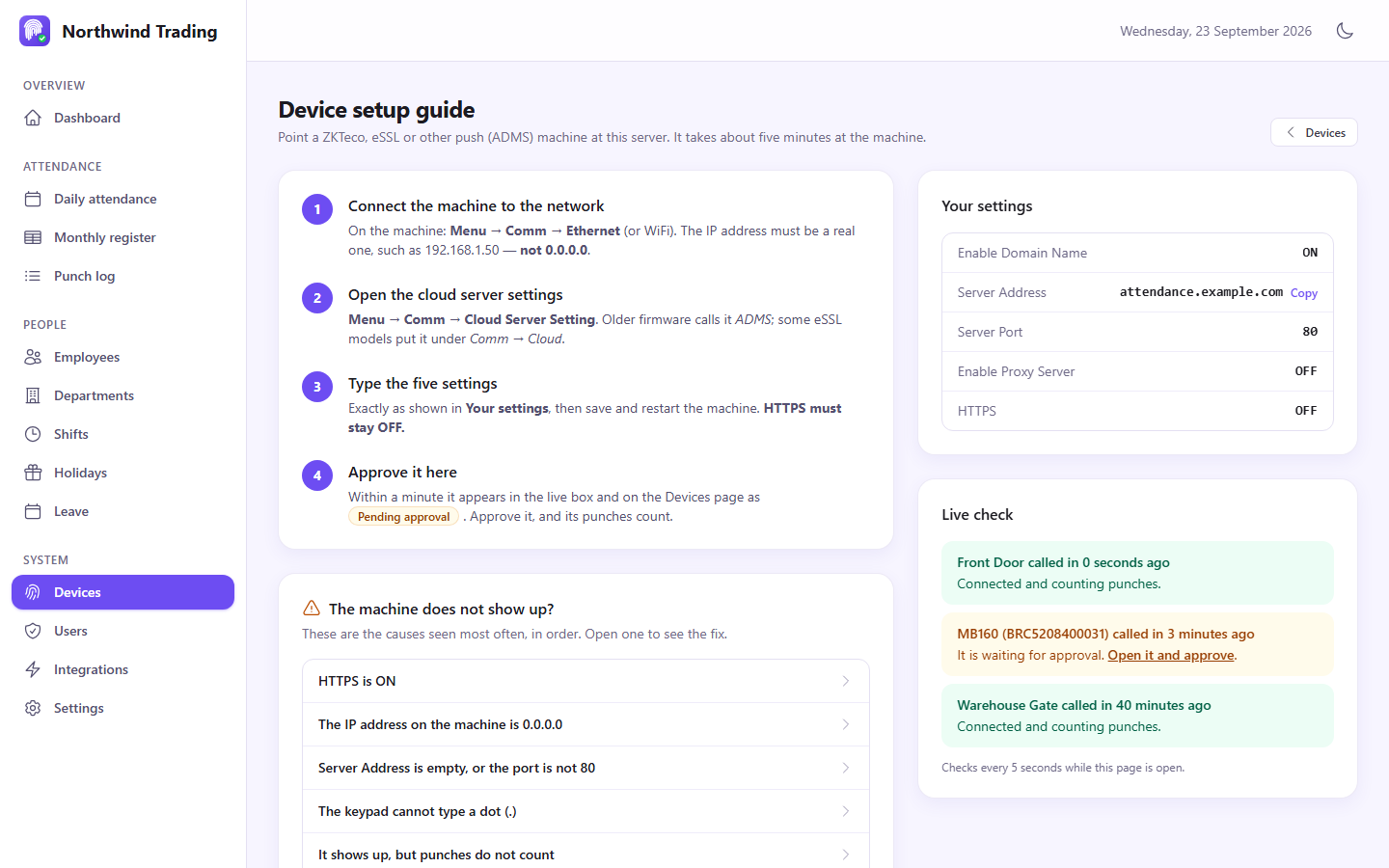This screenshot has width=1389, height=868.
Task: Click "Connect the machine to the network" title
Action: [476, 205]
